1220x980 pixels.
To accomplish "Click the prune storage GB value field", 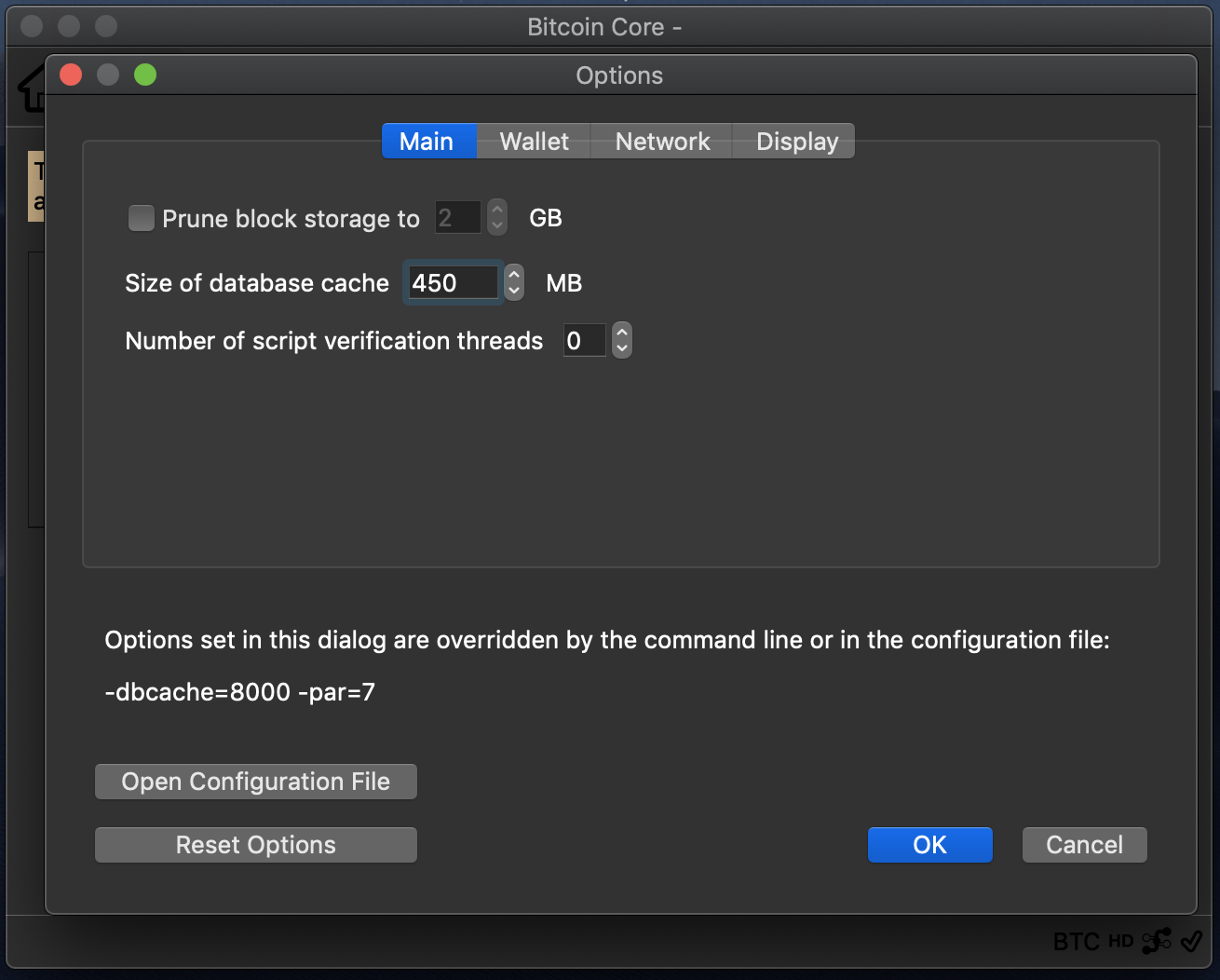I will point(458,217).
